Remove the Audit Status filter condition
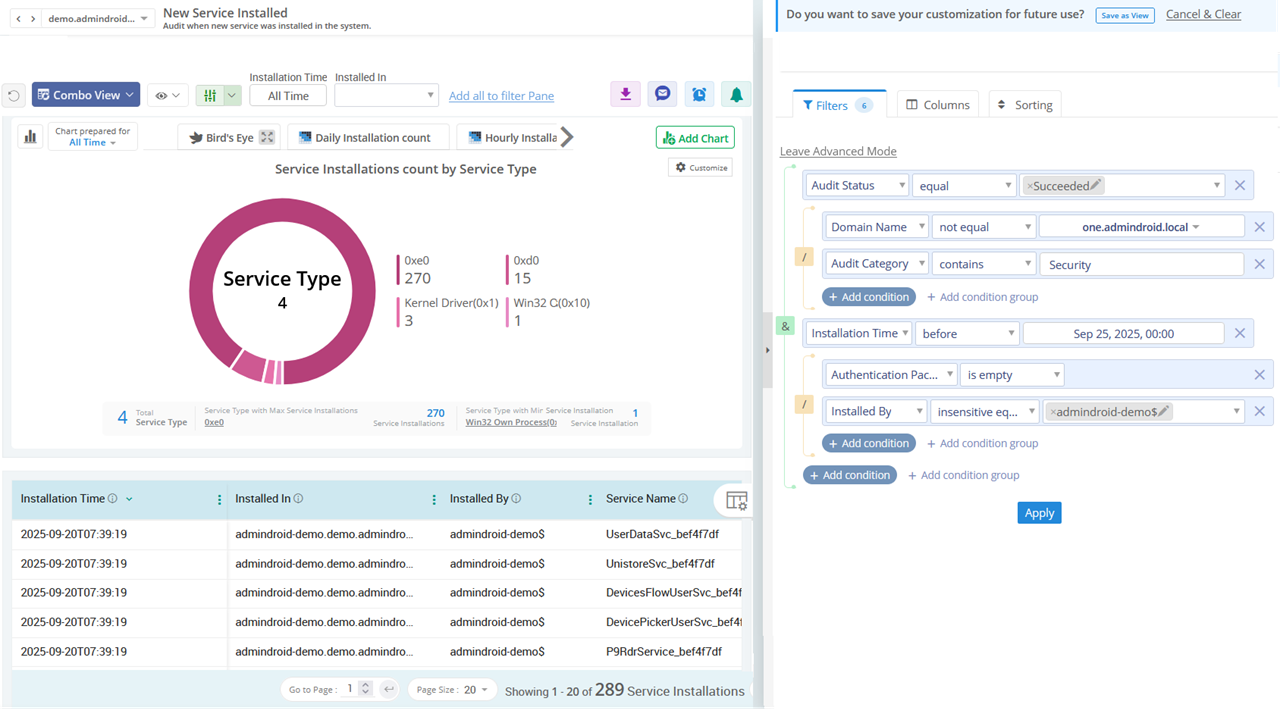The image size is (1280, 720). point(1240,185)
